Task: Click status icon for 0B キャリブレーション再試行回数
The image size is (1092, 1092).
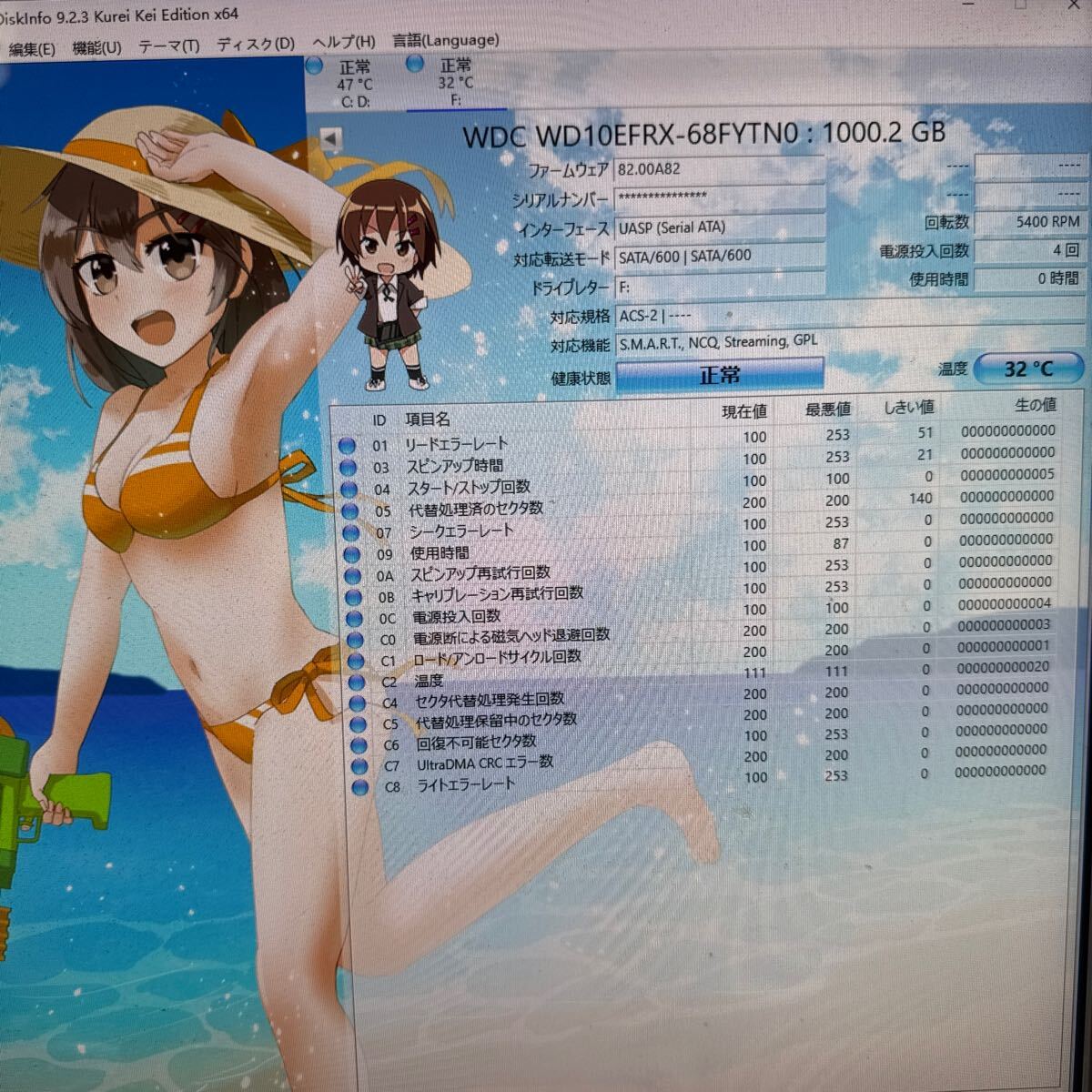Action: tap(353, 598)
